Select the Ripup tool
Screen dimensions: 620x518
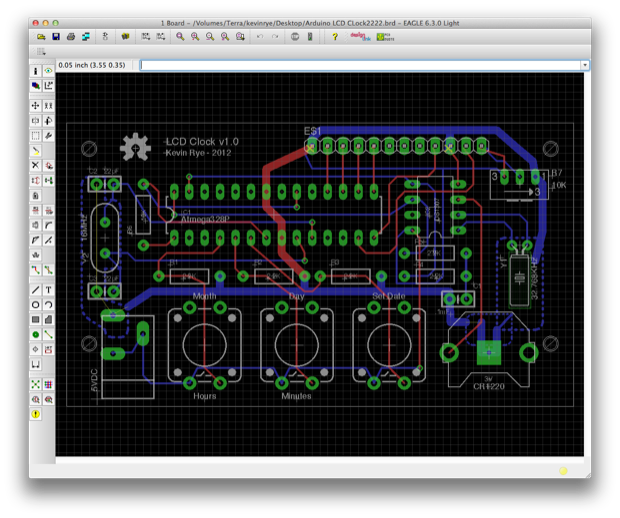pos(48,270)
